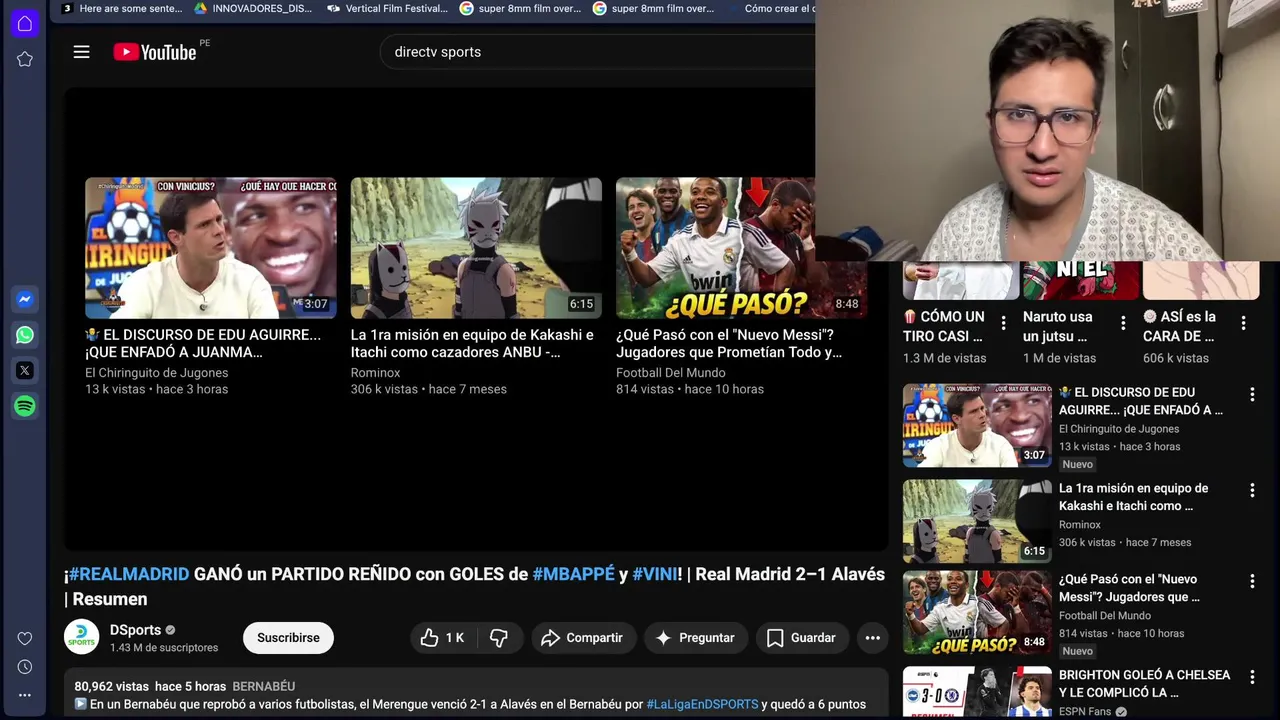
Task: Open end-screen El Chiringuito video thumbnail
Action: pos(211,248)
